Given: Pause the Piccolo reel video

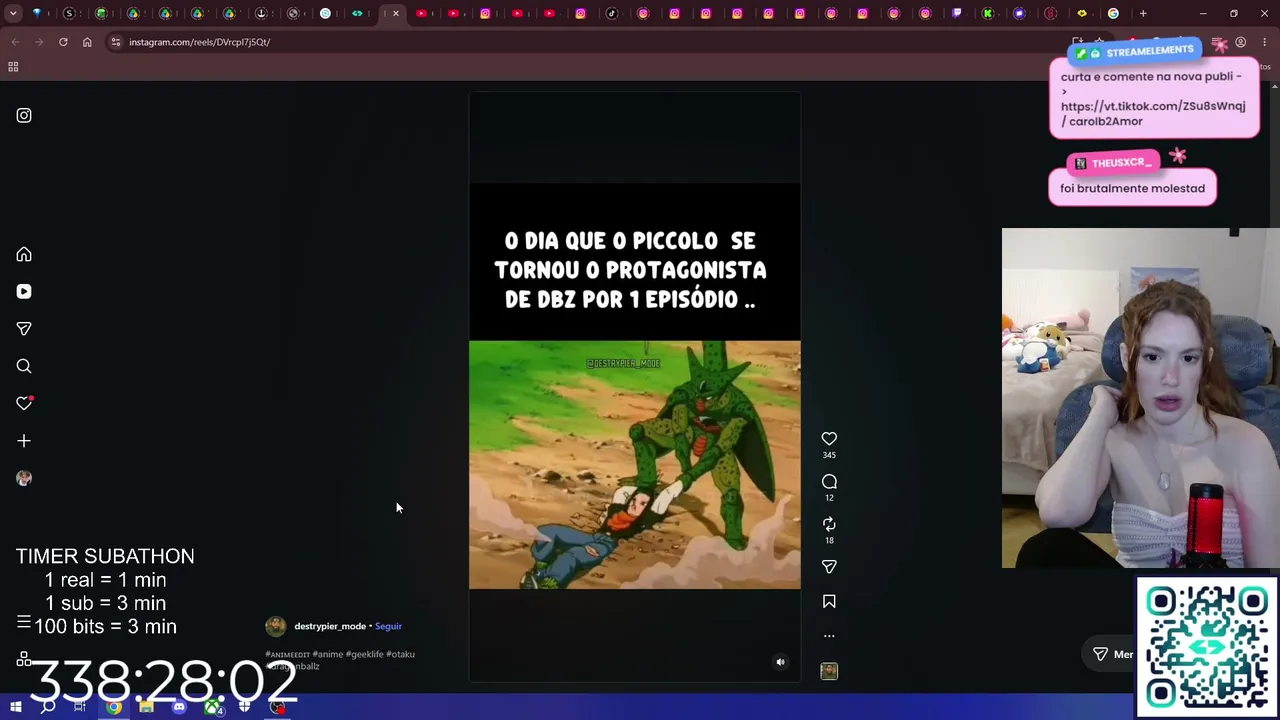Looking at the screenshot, I should [634, 386].
